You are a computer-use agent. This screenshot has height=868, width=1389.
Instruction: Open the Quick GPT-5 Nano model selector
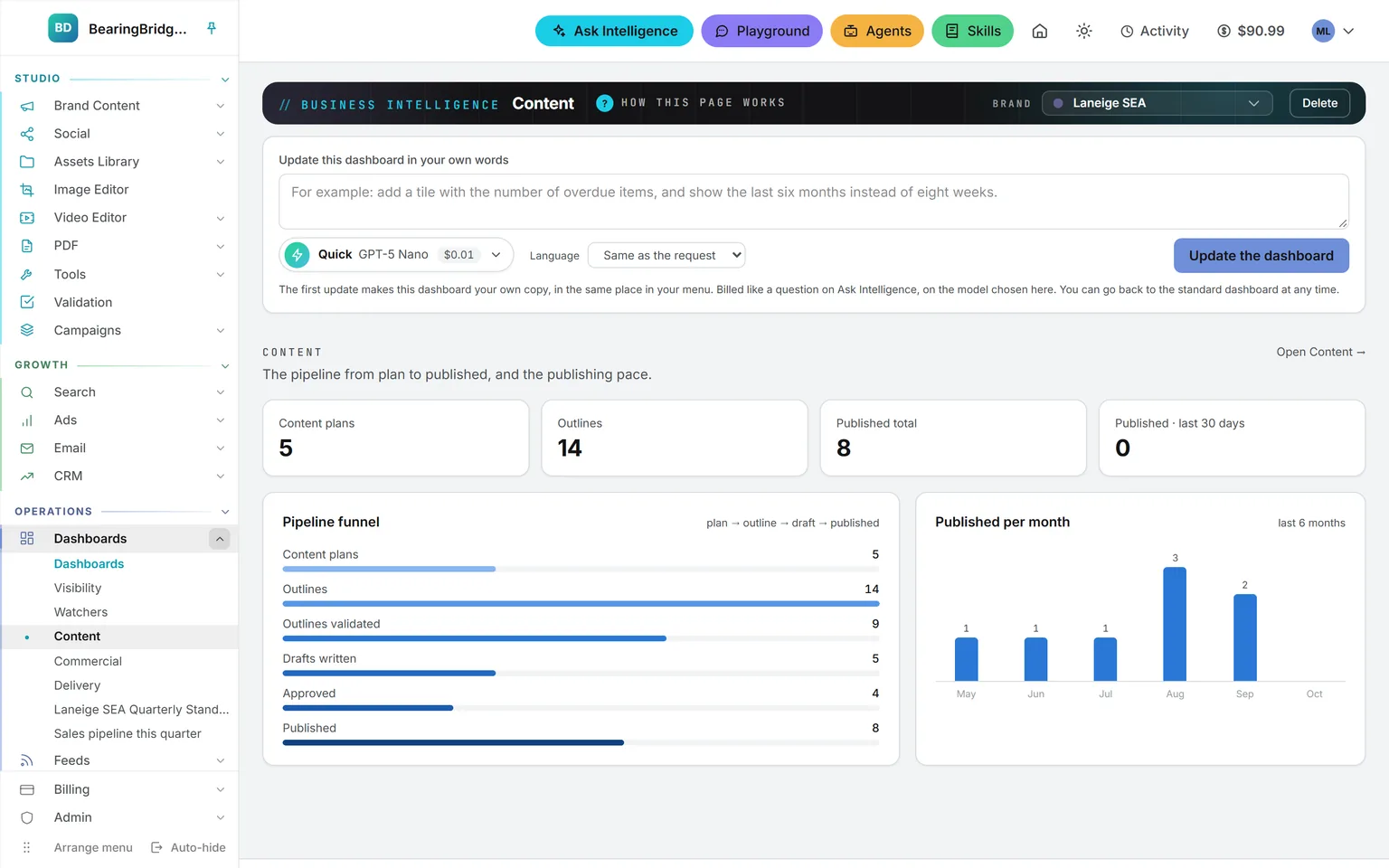[396, 255]
